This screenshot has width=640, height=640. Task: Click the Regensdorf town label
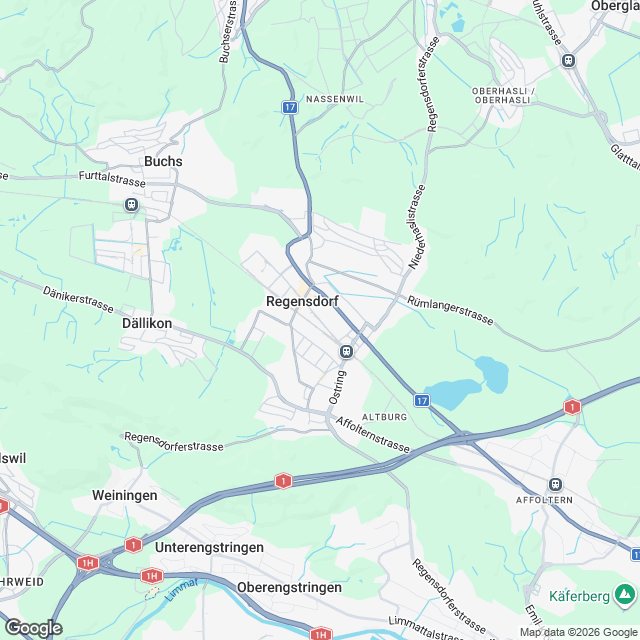pos(302,302)
